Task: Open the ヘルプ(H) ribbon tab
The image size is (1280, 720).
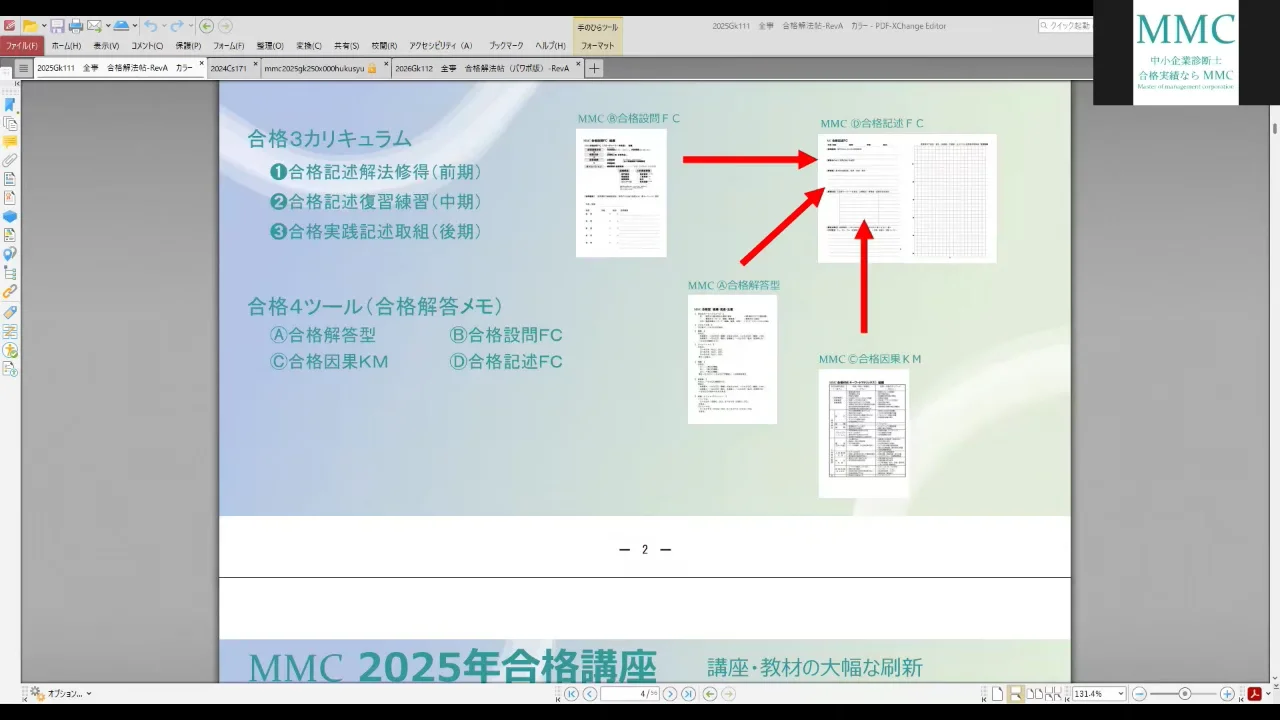Action: click(x=551, y=45)
